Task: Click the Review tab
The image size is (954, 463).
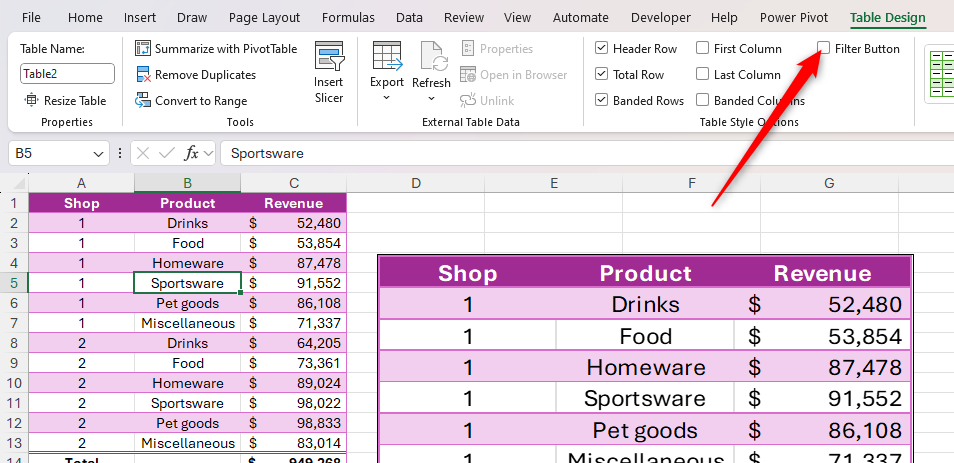Action: 464,18
